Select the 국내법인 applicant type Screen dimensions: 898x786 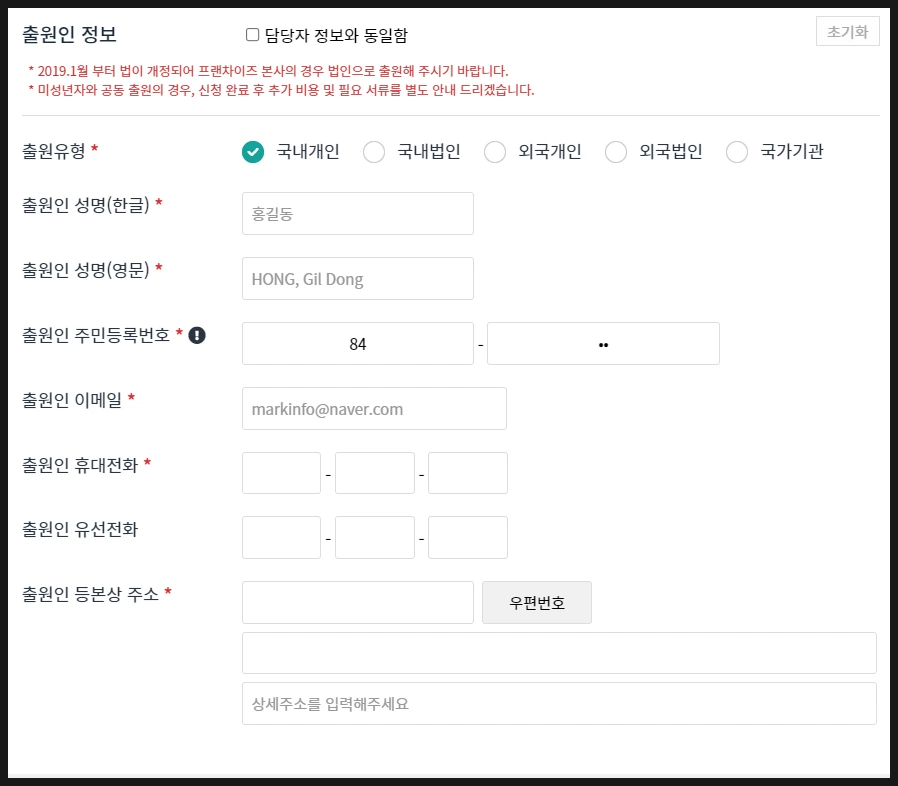(x=374, y=152)
